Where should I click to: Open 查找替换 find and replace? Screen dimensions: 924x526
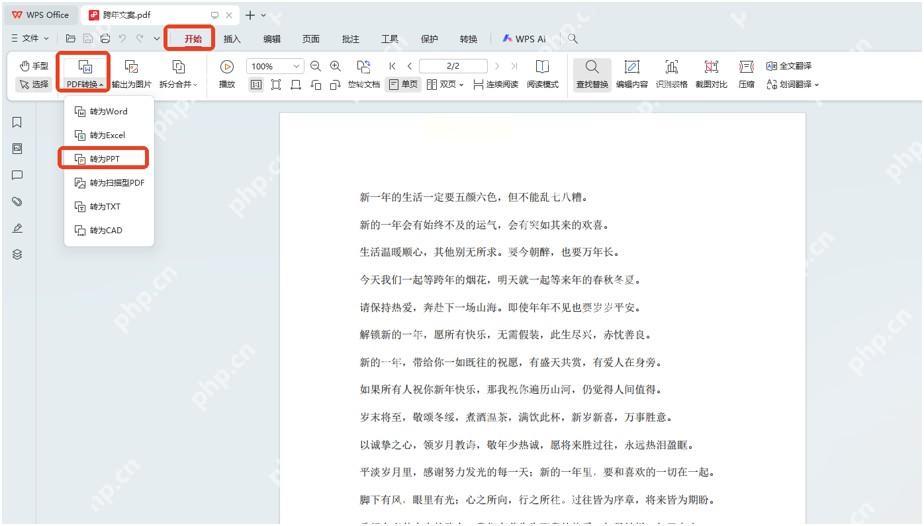click(592, 74)
